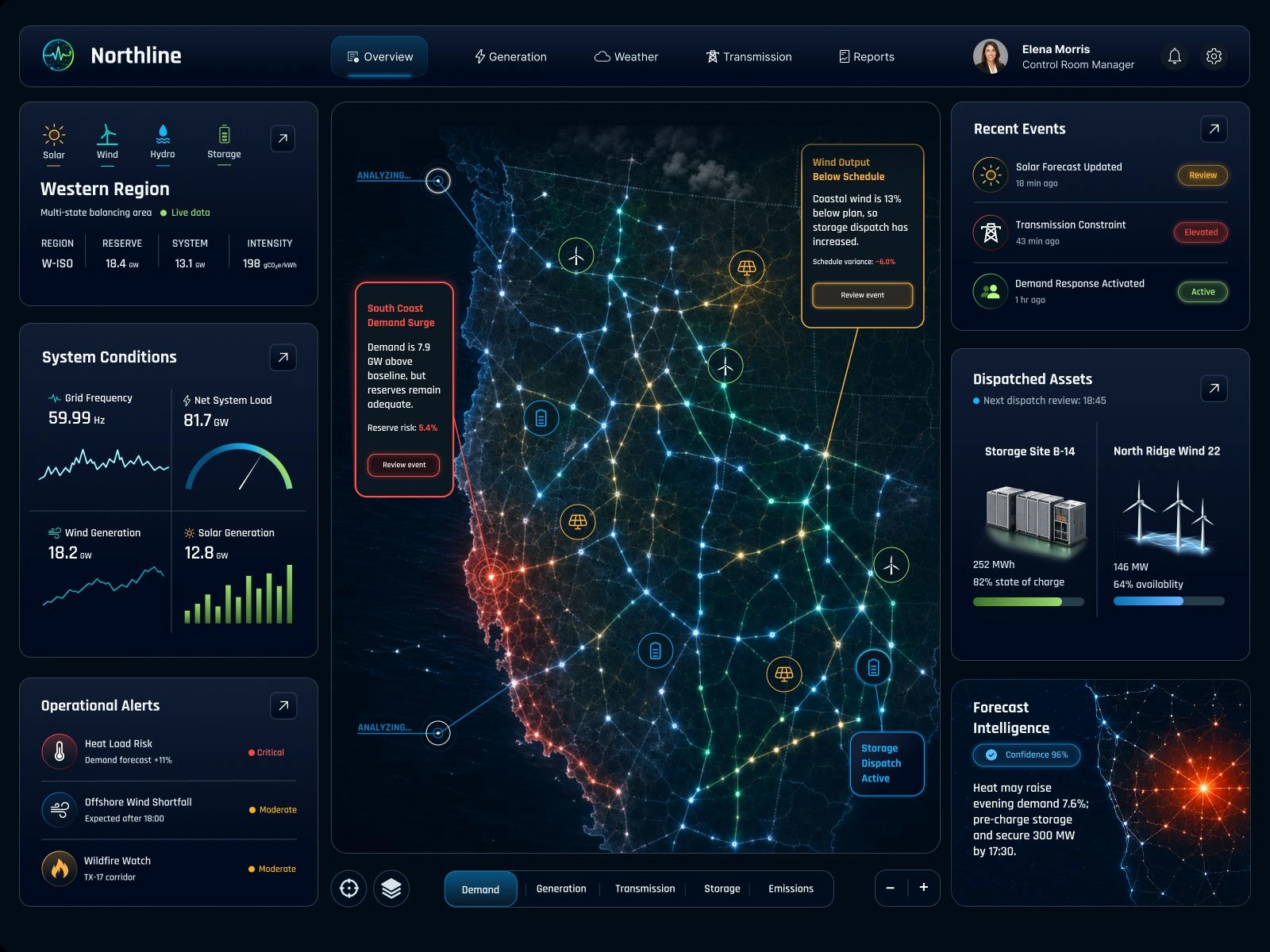
Task: Click the Confidence 96% badge
Action: (x=1027, y=754)
